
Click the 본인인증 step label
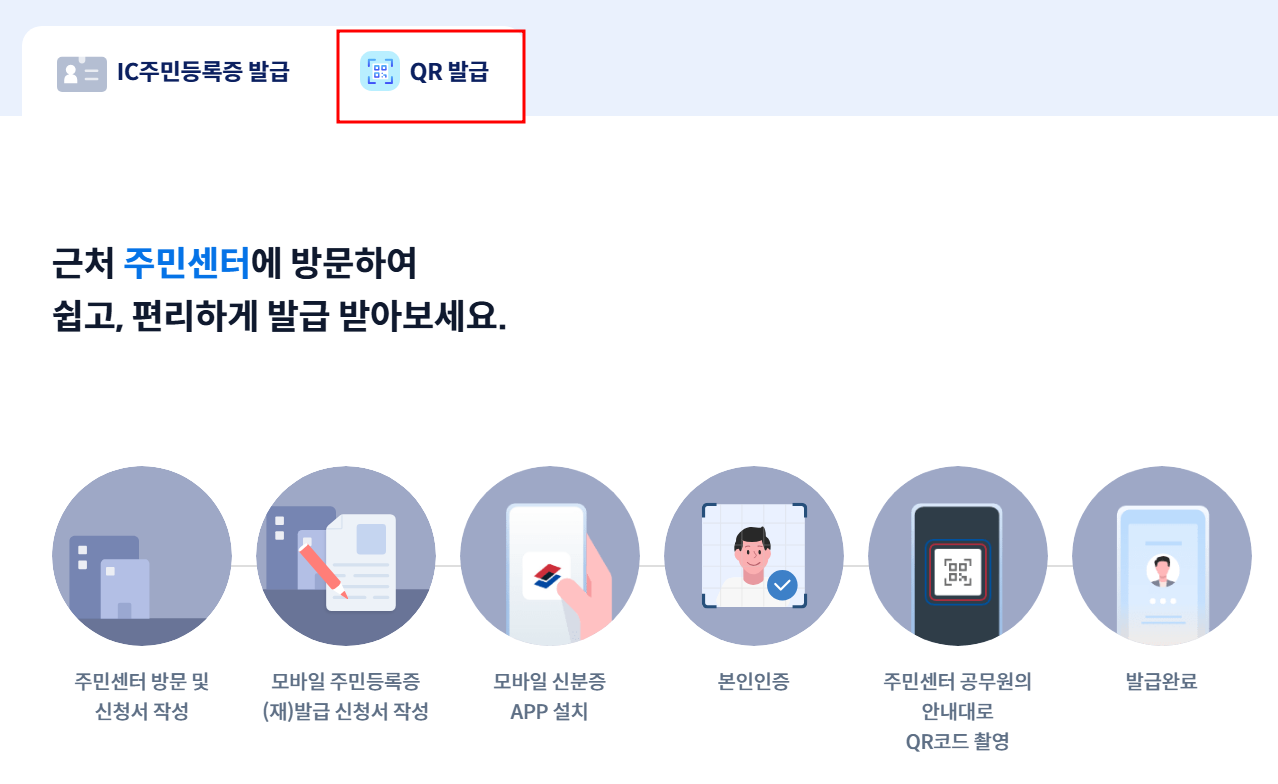(754, 682)
